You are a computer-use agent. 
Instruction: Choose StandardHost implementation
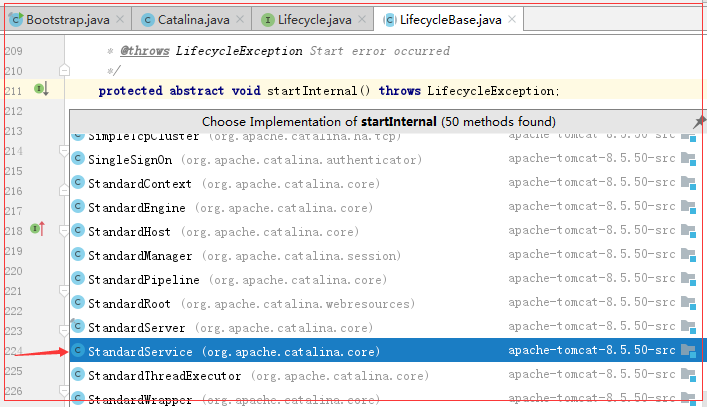pyautogui.click(x=386, y=231)
